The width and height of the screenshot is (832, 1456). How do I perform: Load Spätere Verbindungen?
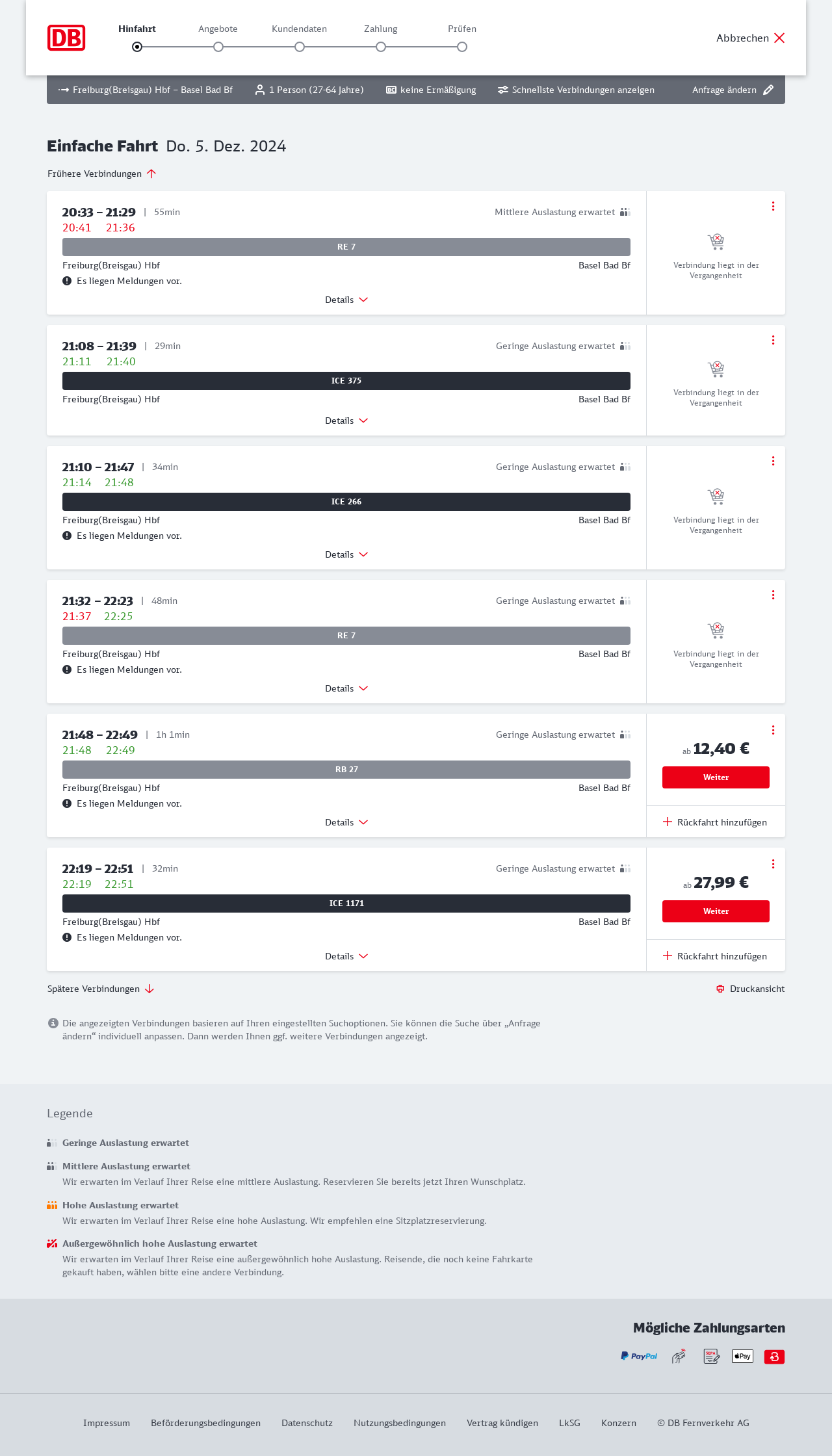click(x=101, y=989)
